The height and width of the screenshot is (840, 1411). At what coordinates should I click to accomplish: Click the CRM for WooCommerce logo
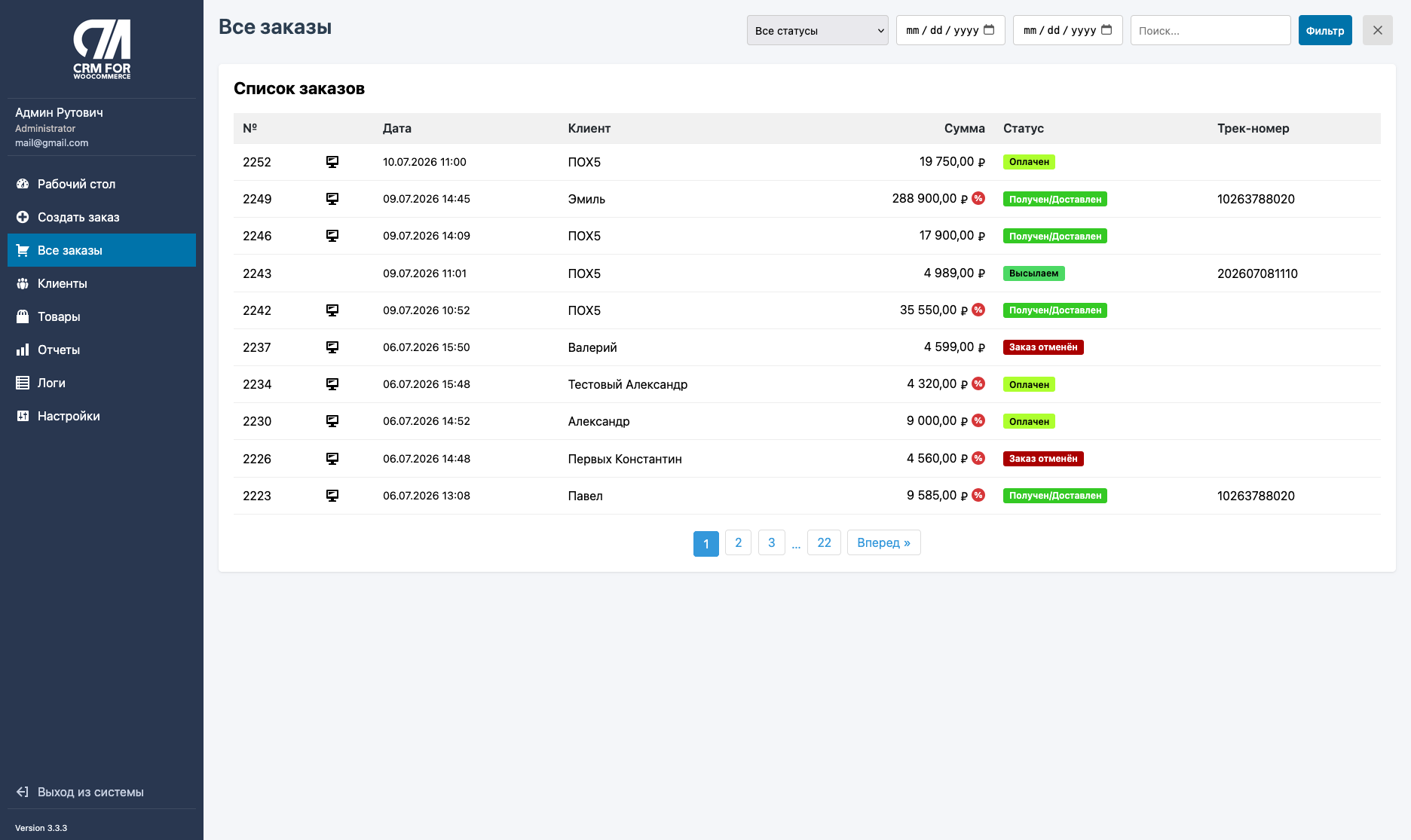click(102, 49)
